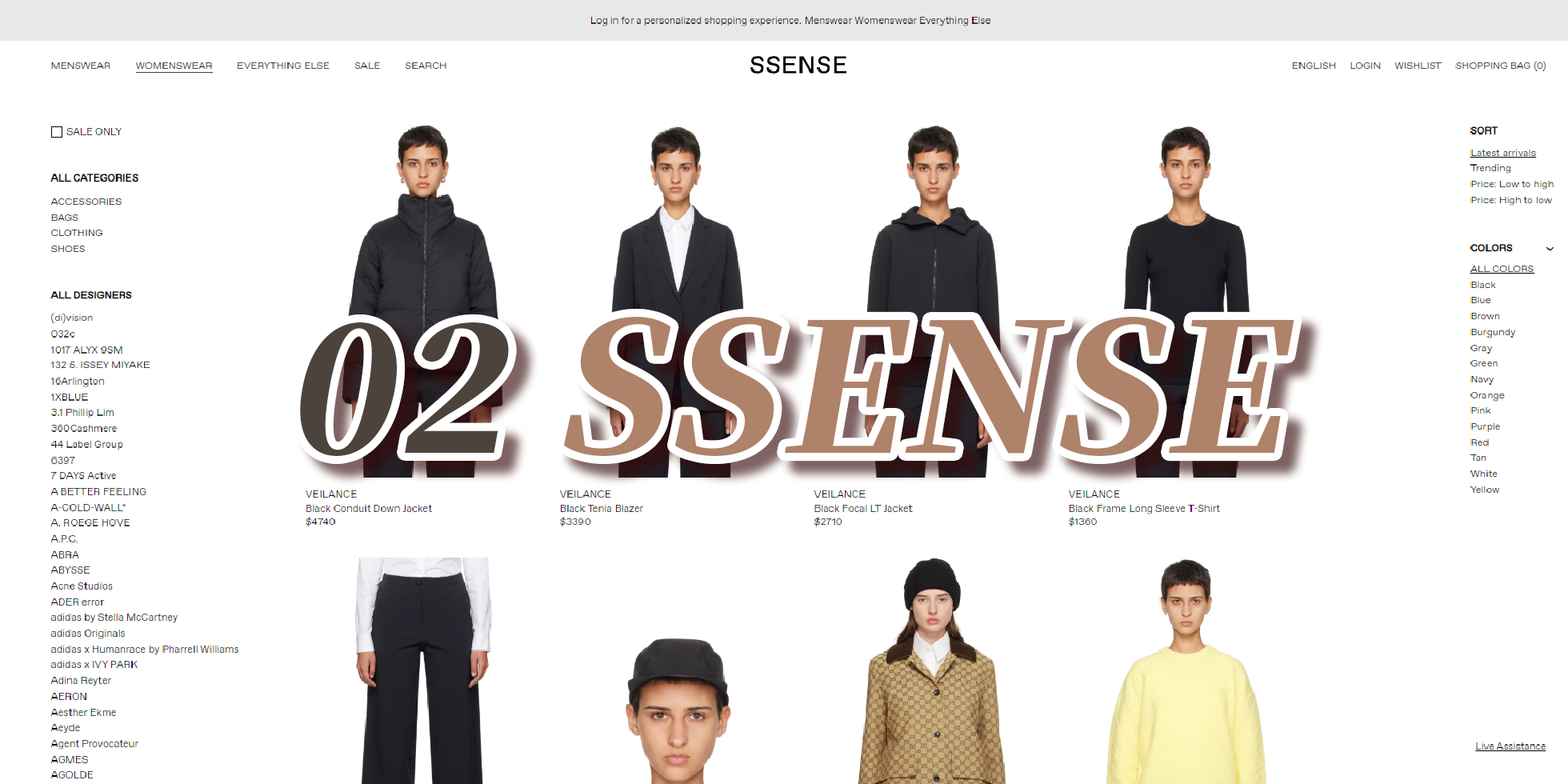Expand the COLORS filter chevron
This screenshot has height=784, width=1568.
pos(1550,249)
